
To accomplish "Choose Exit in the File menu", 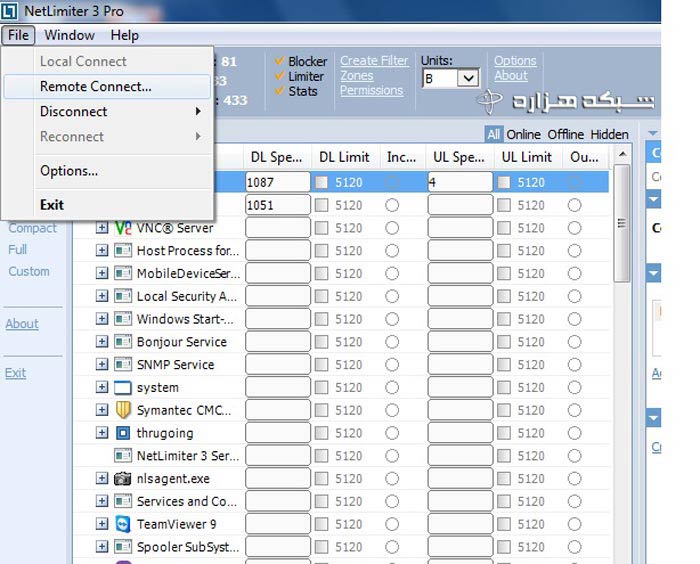I will pos(107,205).
